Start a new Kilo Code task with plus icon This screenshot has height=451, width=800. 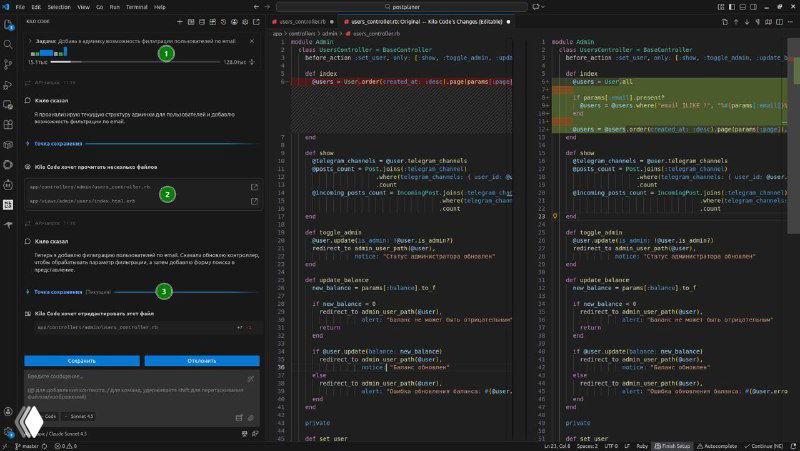(x=180, y=22)
